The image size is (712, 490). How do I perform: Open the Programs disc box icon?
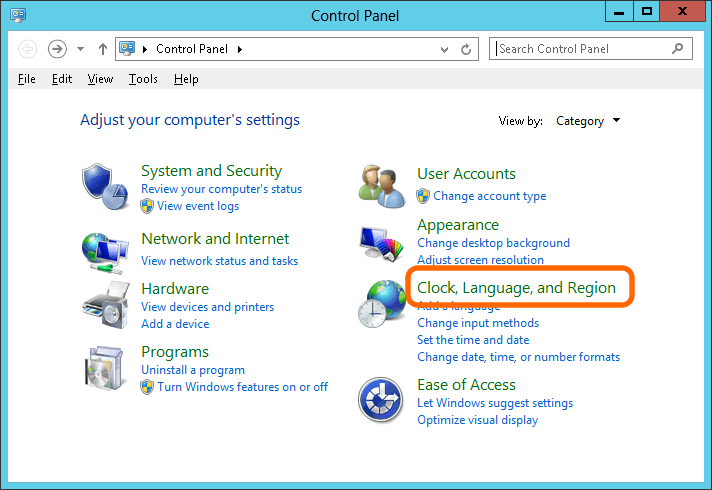point(104,368)
